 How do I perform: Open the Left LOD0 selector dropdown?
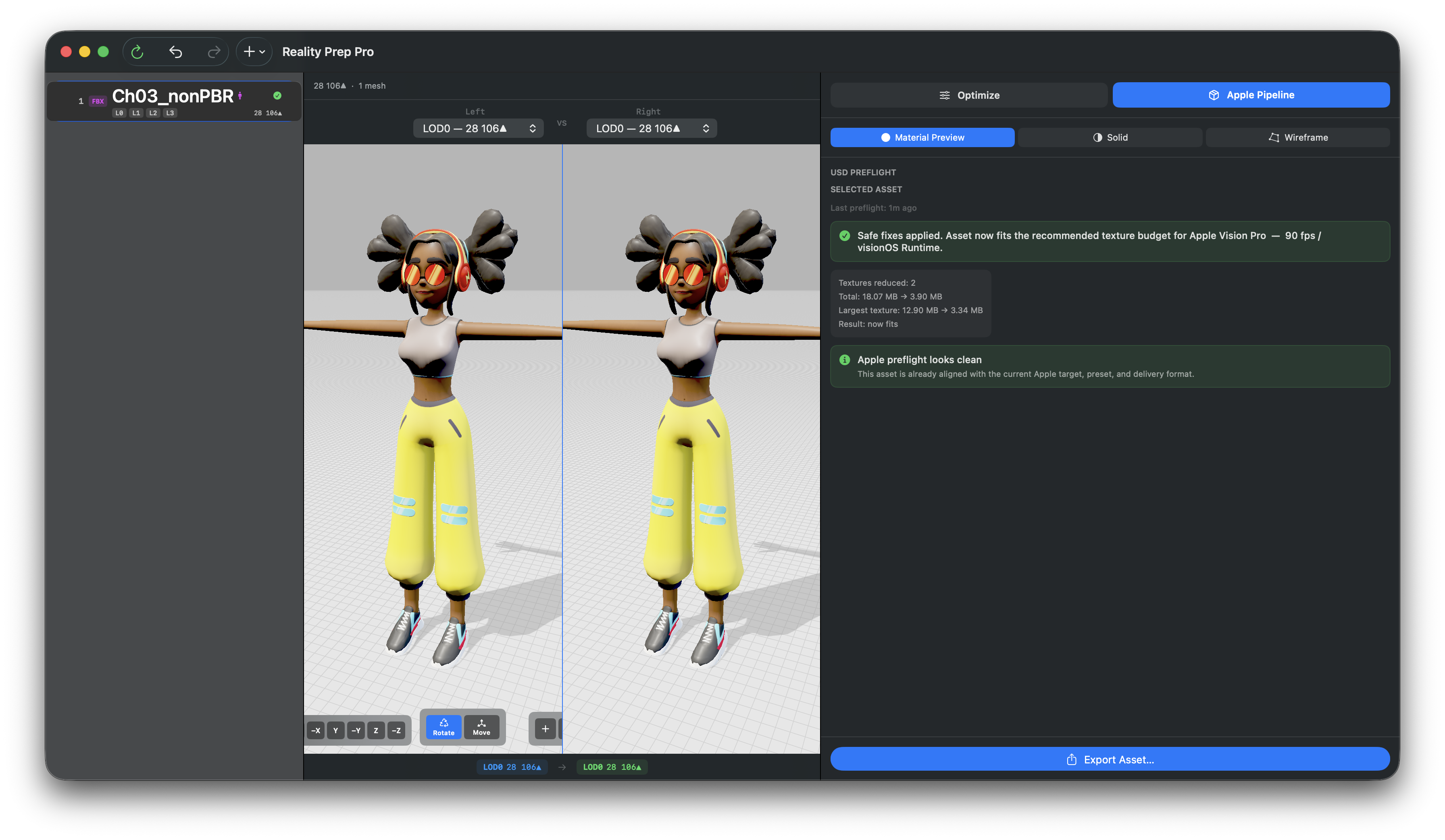pos(478,128)
